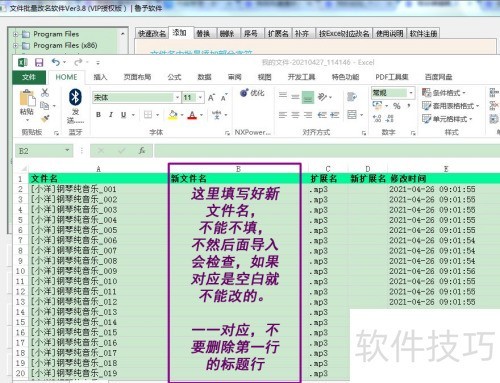500x383 pixels.
Task: Click the Bluetooth send icon
Action: 75,97
